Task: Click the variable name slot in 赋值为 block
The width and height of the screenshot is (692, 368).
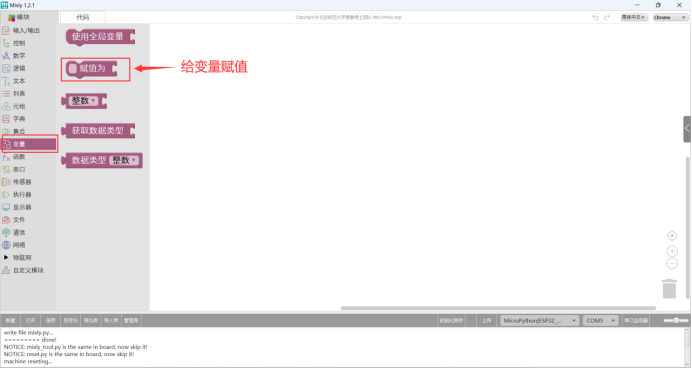Action: [x=73, y=69]
